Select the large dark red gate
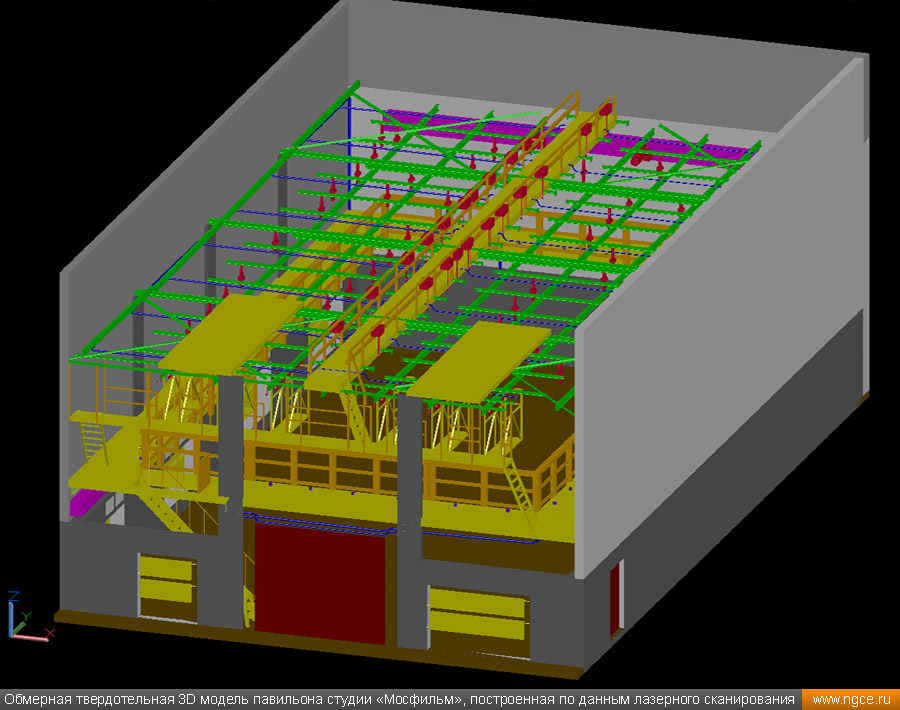The height and width of the screenshot is (710, 900). pyautogui.click(x=319, y=582)
